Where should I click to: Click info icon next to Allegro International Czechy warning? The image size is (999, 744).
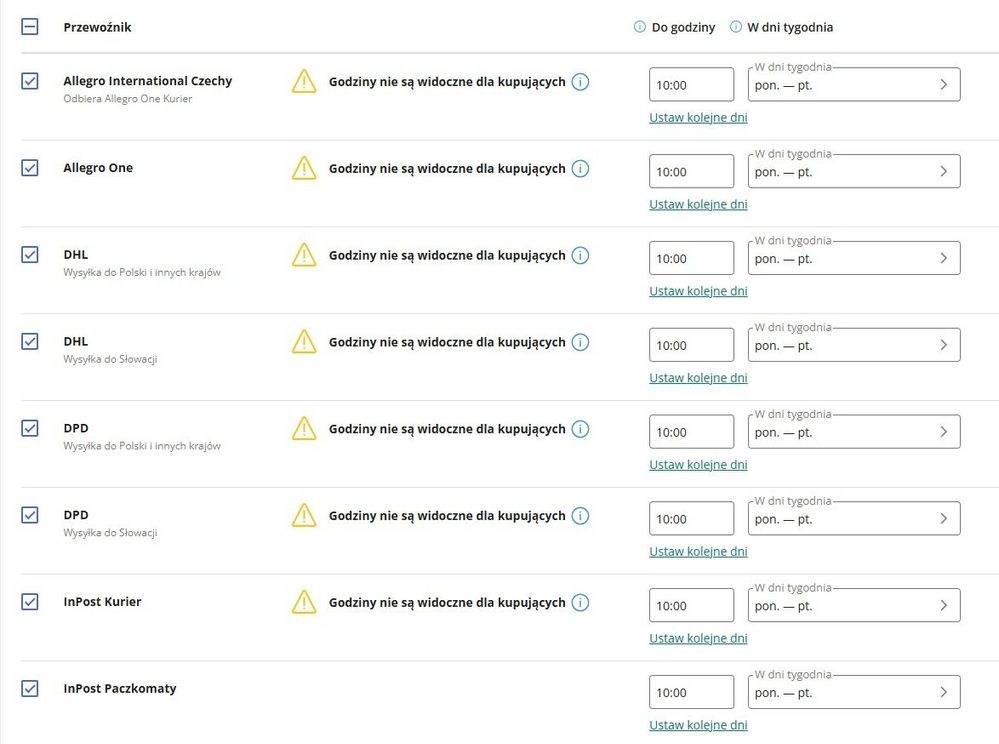580,82
